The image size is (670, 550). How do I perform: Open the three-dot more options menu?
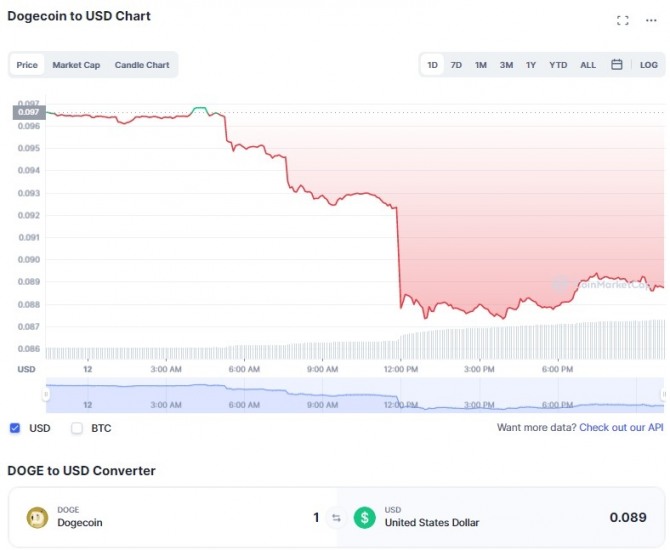(x=651, y=20)
